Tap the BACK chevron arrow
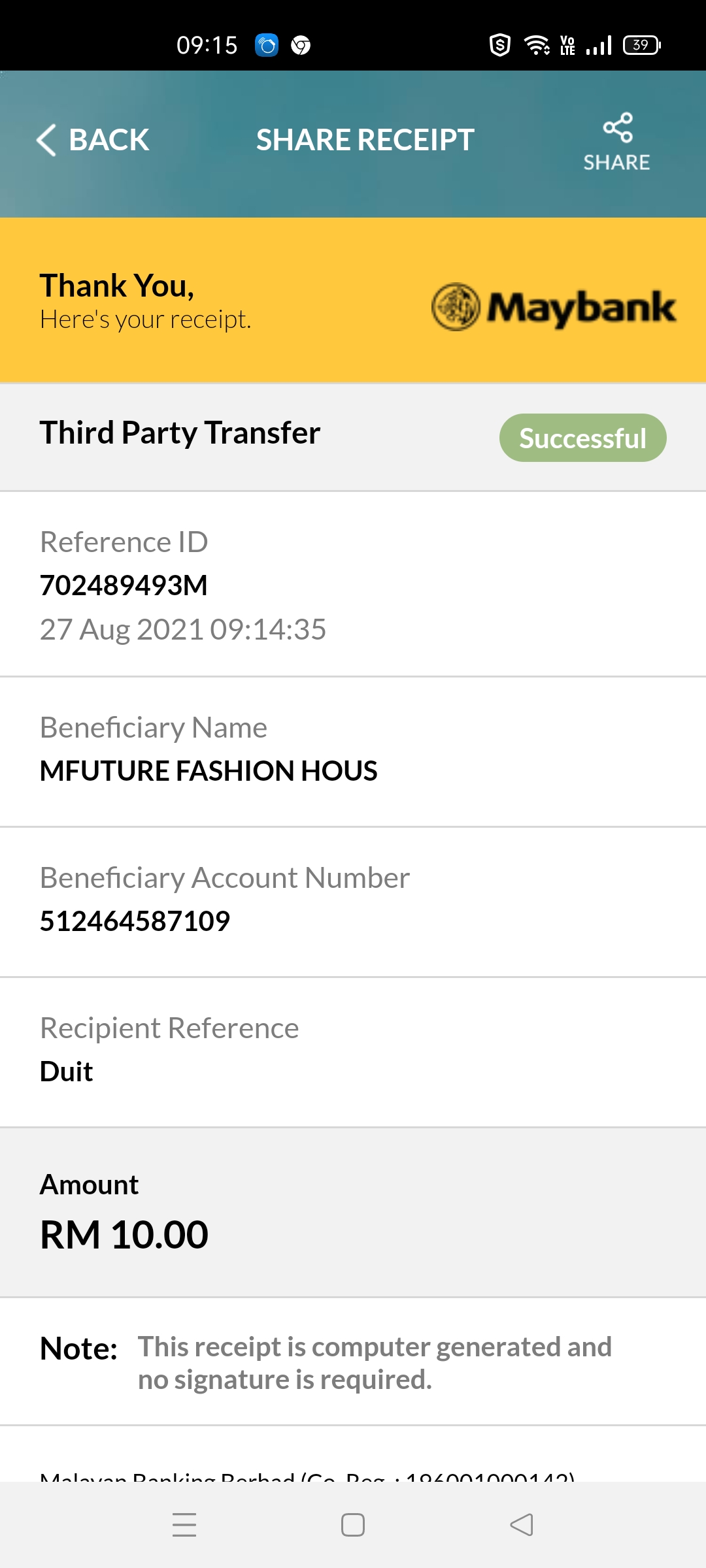Viewport: 706px width, 1568px height. coord(46,140)
